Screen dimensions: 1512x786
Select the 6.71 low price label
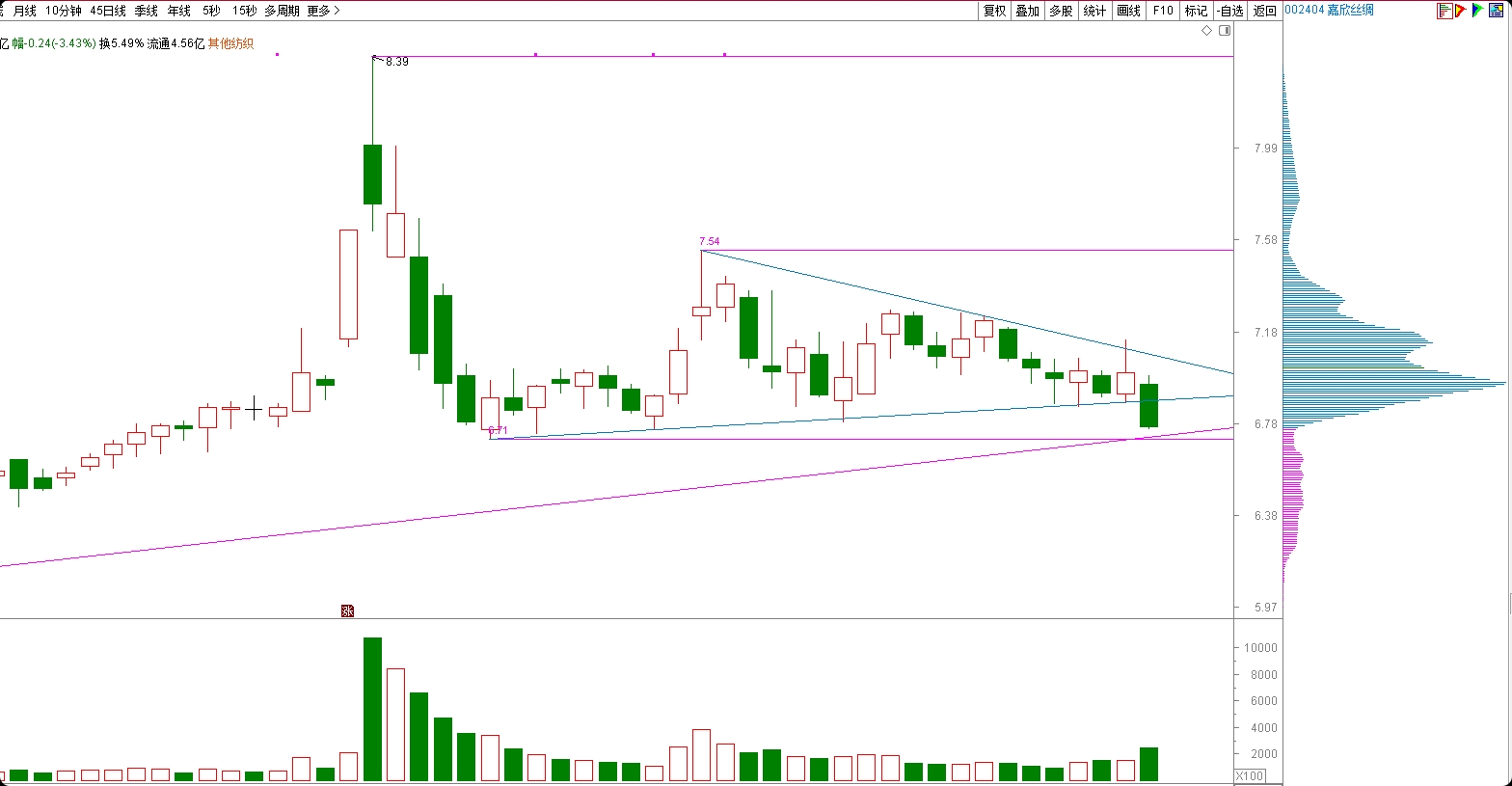498,430
